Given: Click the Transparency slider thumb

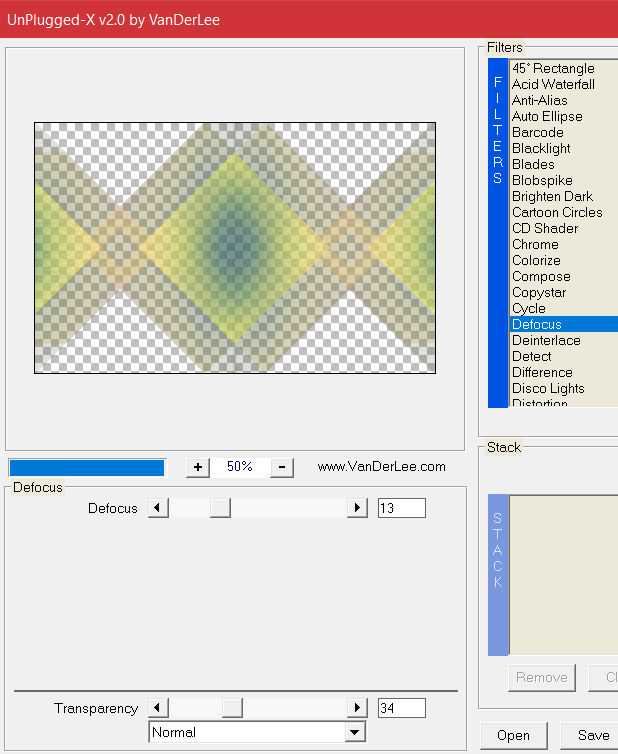Looking at the screenshot, I should pos(232,708).
